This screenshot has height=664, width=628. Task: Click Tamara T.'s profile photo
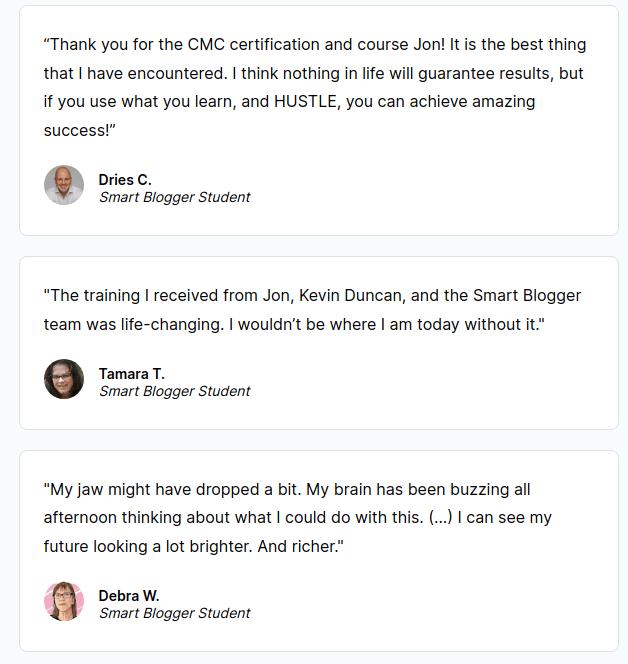pos(64,380)
